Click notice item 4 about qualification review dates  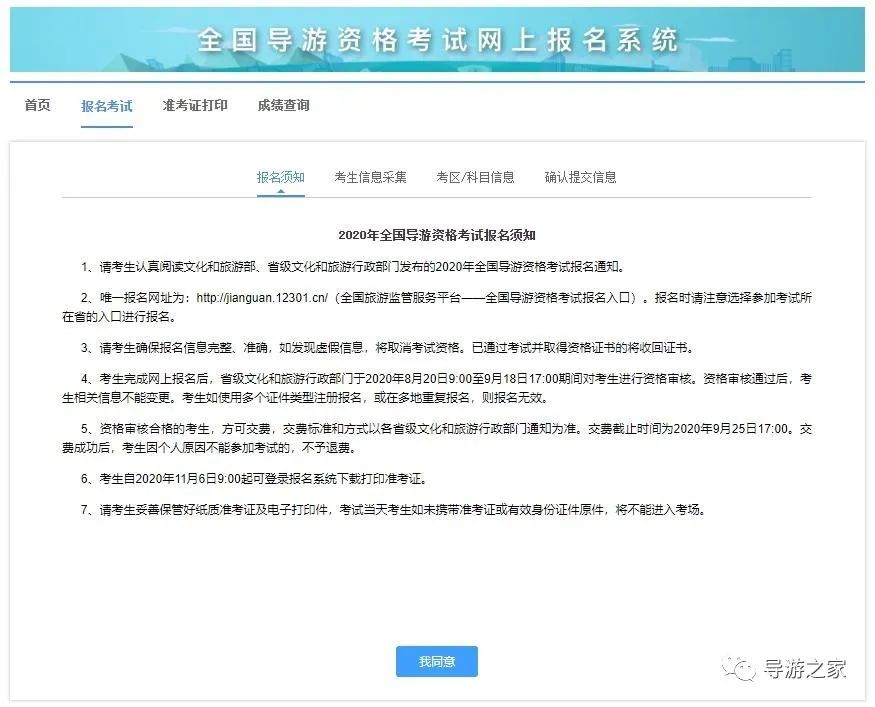[437, 388]
